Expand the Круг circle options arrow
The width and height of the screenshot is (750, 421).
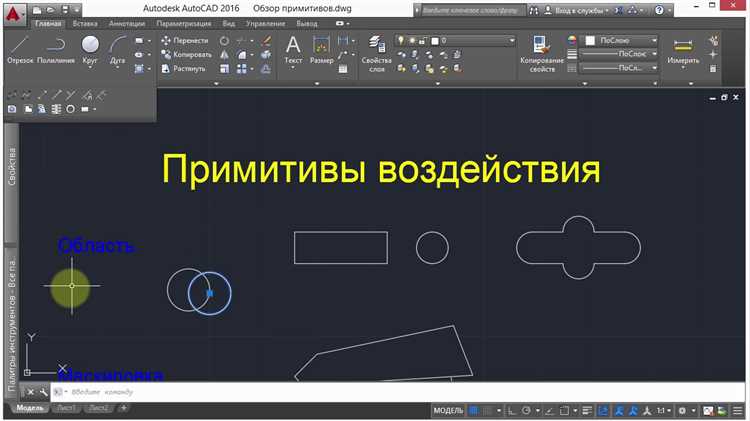(90, 68)
